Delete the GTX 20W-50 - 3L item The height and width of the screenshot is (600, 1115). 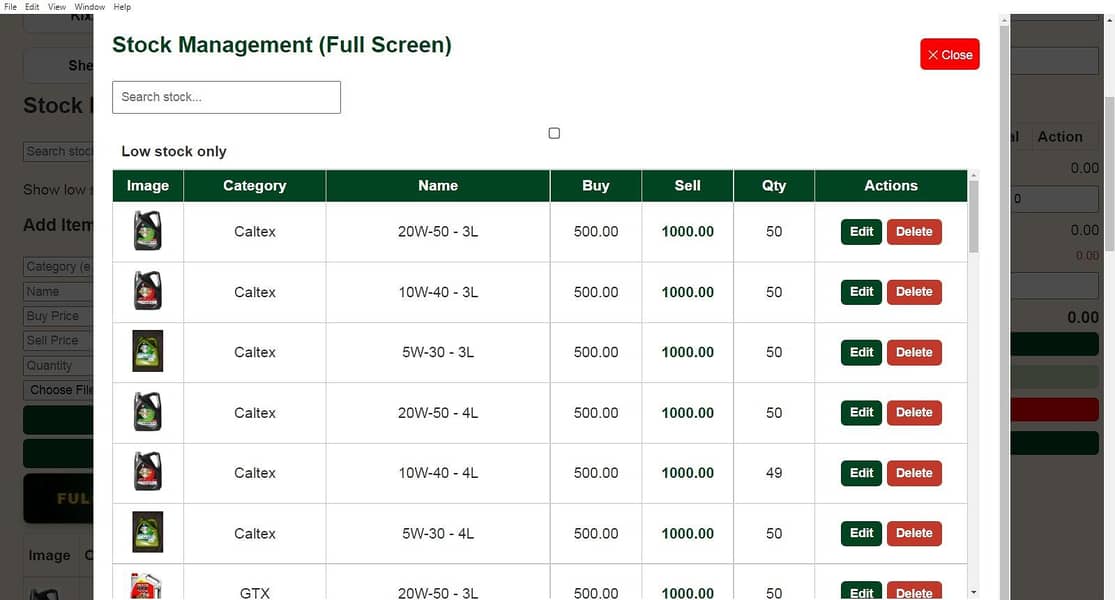pos(914,591)
